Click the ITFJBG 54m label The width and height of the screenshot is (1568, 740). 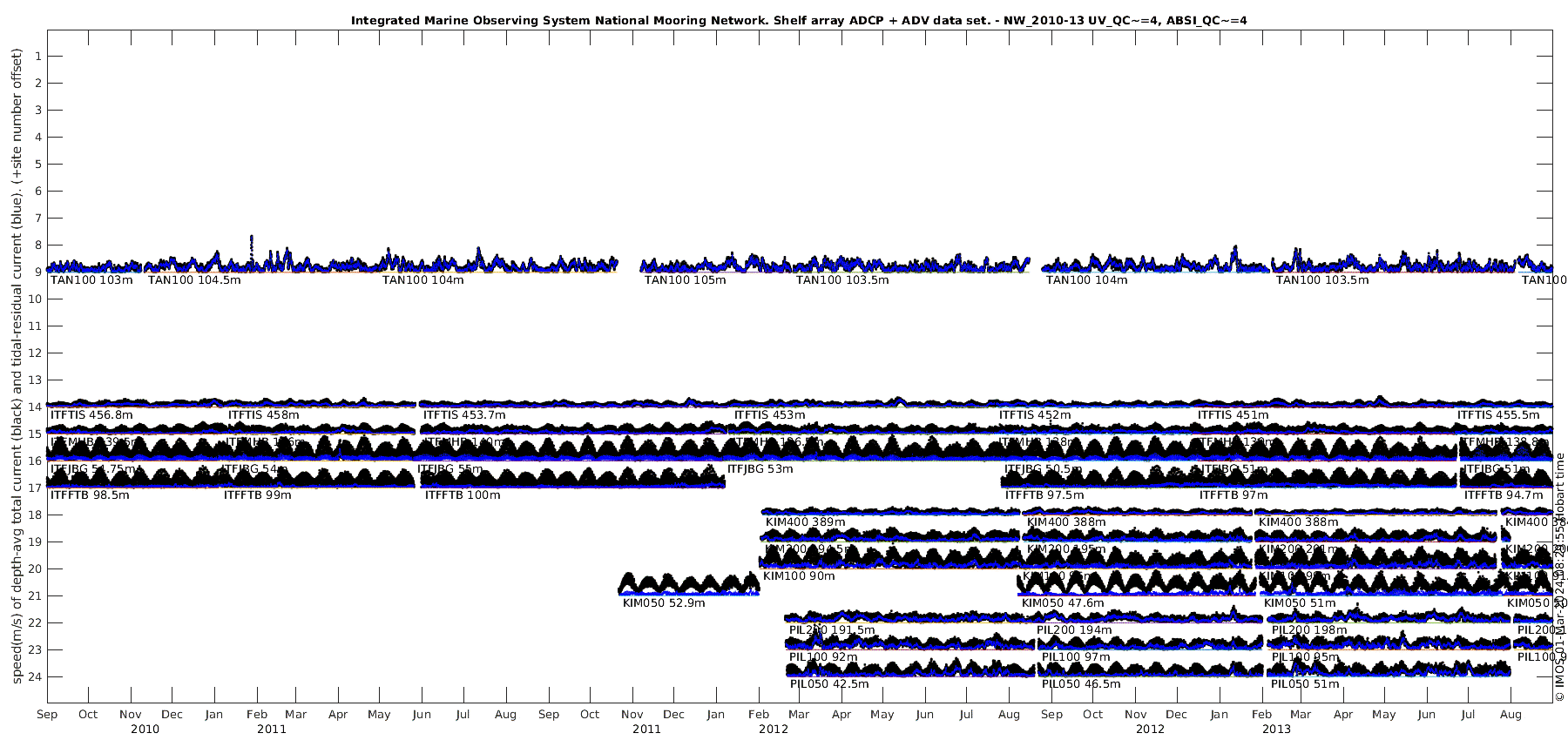pyautogui.click(x=254, y=469)
